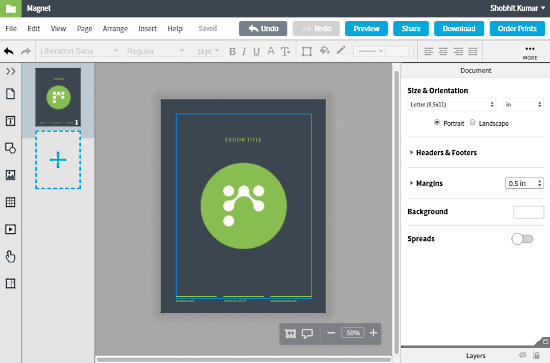550x363 pixels.
Task: Select the Text tool in sidebar
Action: coord(11,121)
